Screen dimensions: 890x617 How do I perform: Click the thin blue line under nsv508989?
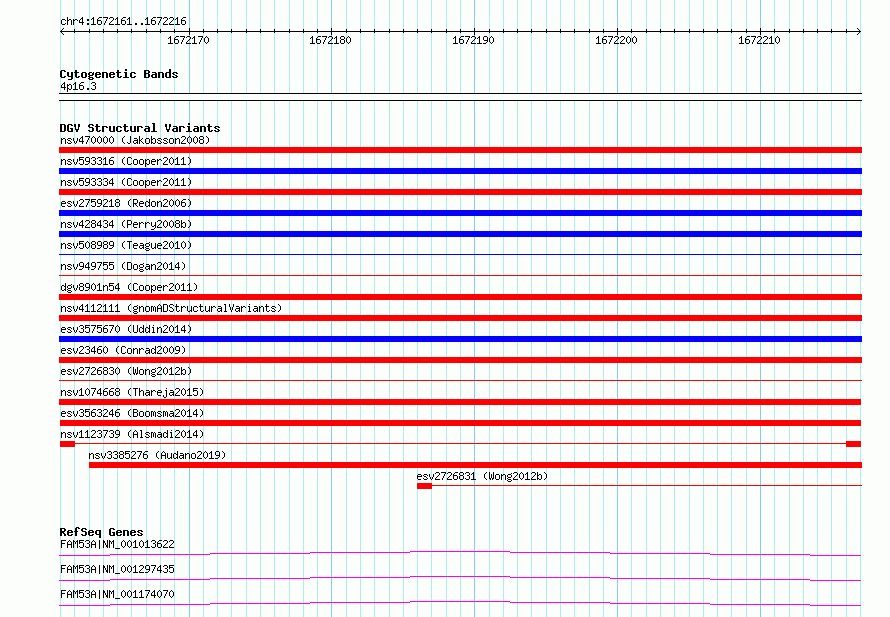(x=460, y=254)
